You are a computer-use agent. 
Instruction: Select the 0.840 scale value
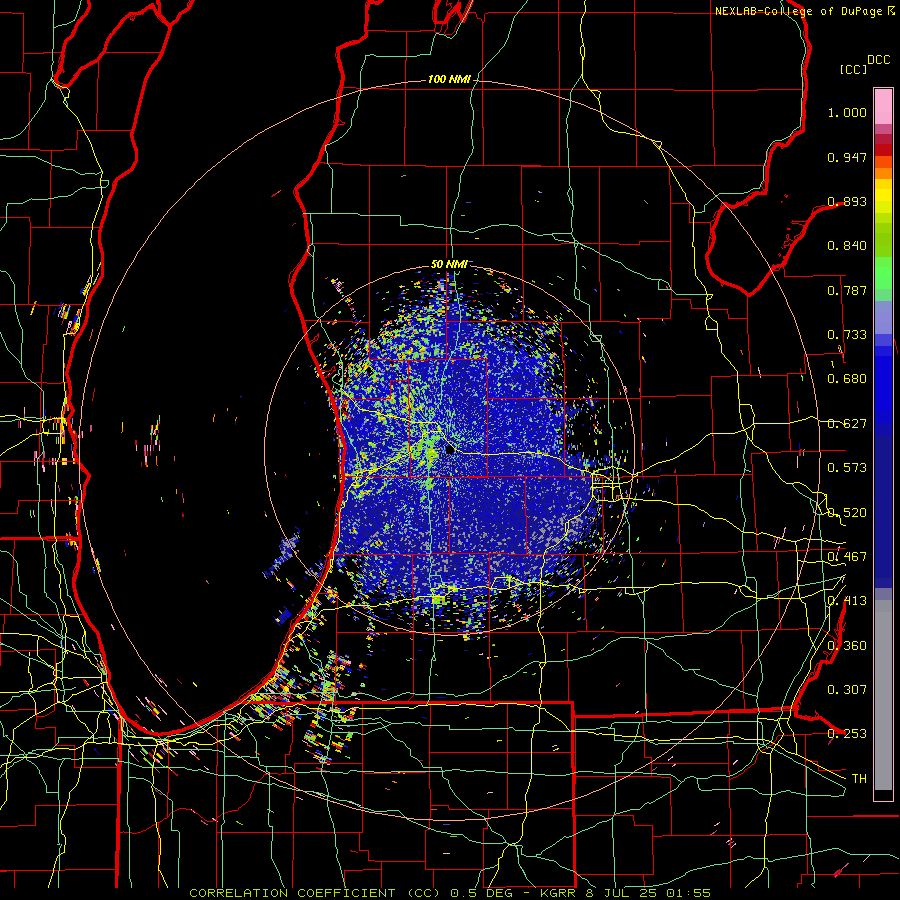(x=847, y=246)
